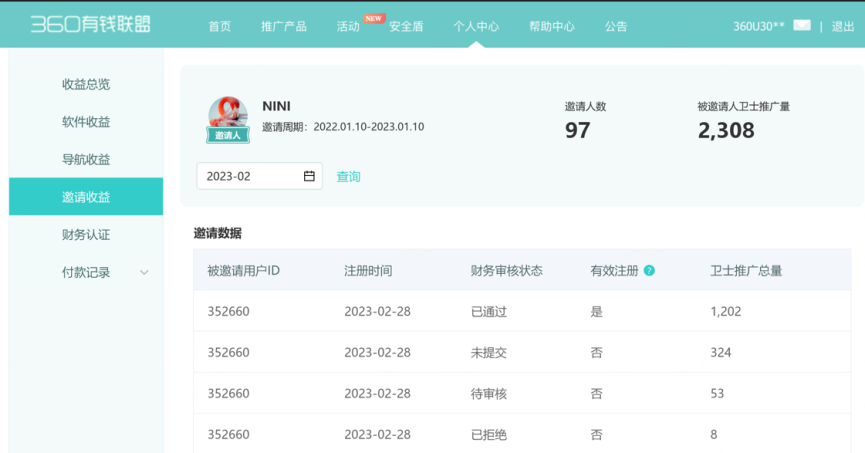The width and height of the screenshot is (865, 453).
Task: Click 退出 to log out
Action: [x=843, y=27]
